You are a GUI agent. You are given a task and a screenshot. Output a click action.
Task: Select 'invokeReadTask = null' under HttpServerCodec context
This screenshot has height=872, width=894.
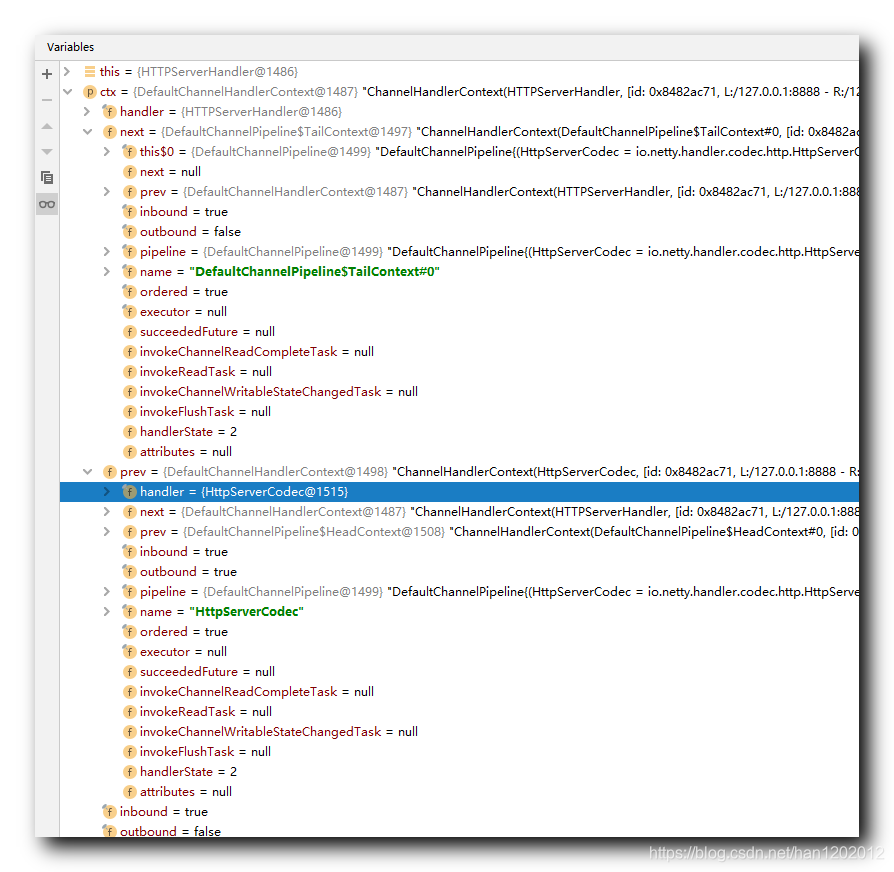(459, 711)
